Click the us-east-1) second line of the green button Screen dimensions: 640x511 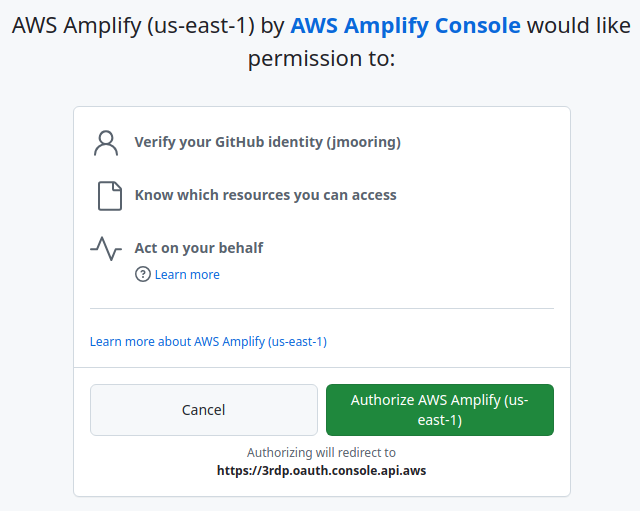439,421
